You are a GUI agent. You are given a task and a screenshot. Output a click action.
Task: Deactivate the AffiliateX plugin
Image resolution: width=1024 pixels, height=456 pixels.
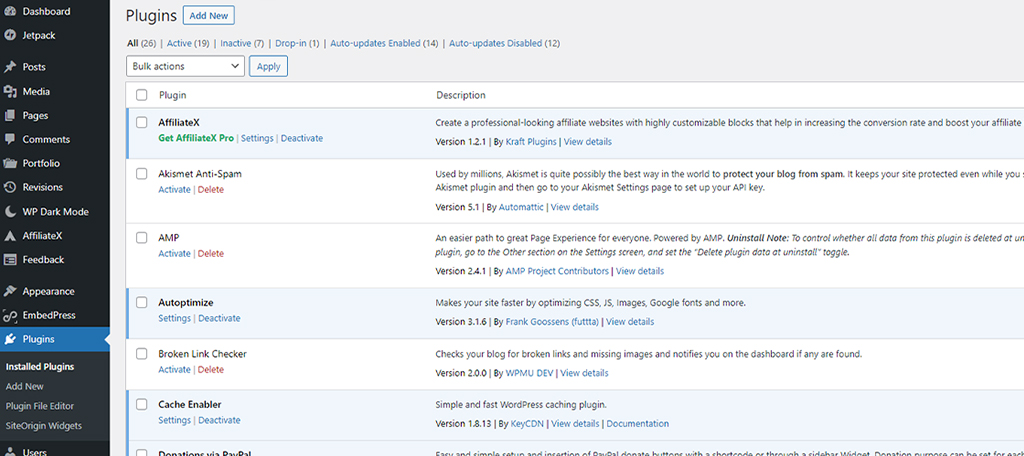tap(302, 138)
